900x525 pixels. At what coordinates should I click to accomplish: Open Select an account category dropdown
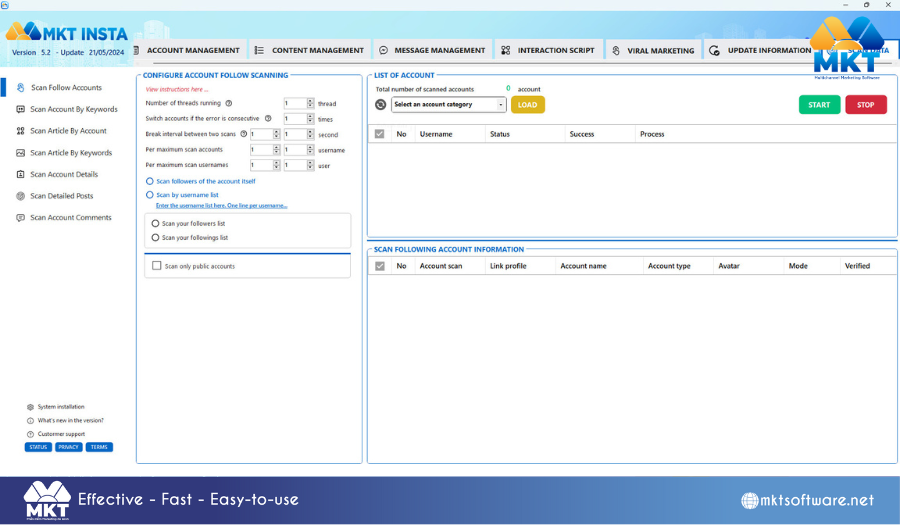[449, 104]
